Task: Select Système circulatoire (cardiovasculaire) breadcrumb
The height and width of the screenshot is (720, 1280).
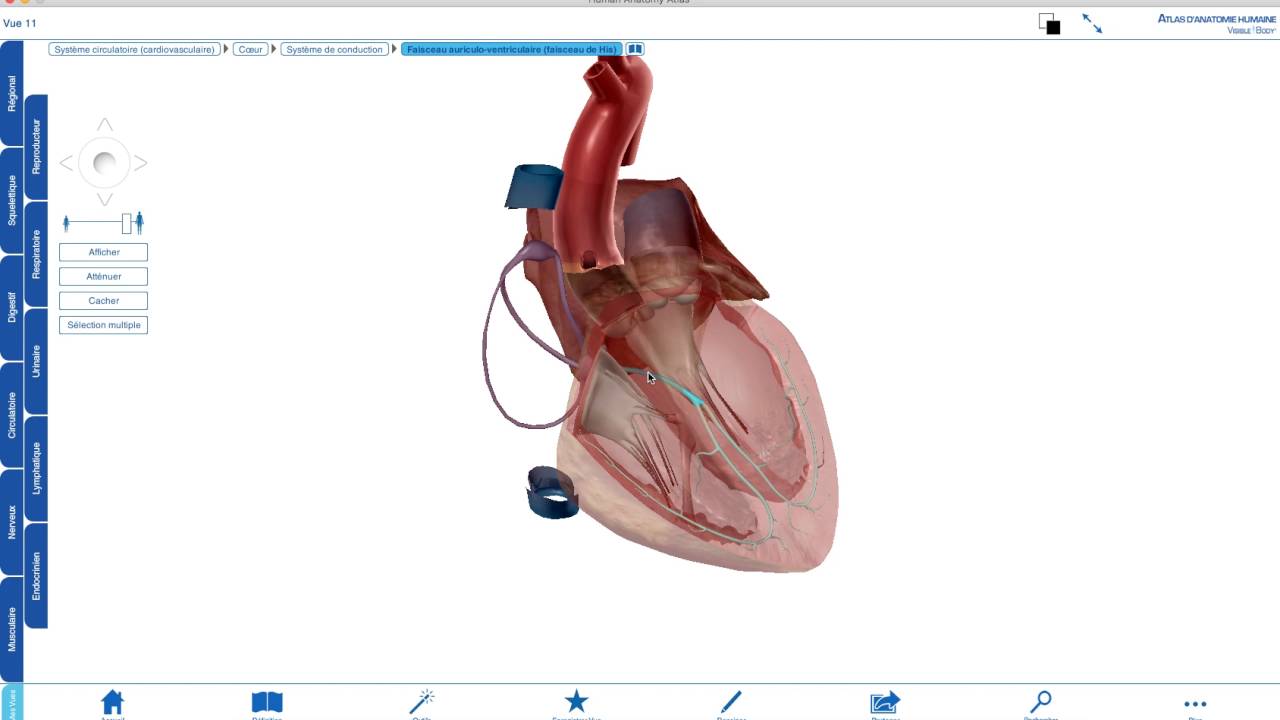Action: click(134, 49)
